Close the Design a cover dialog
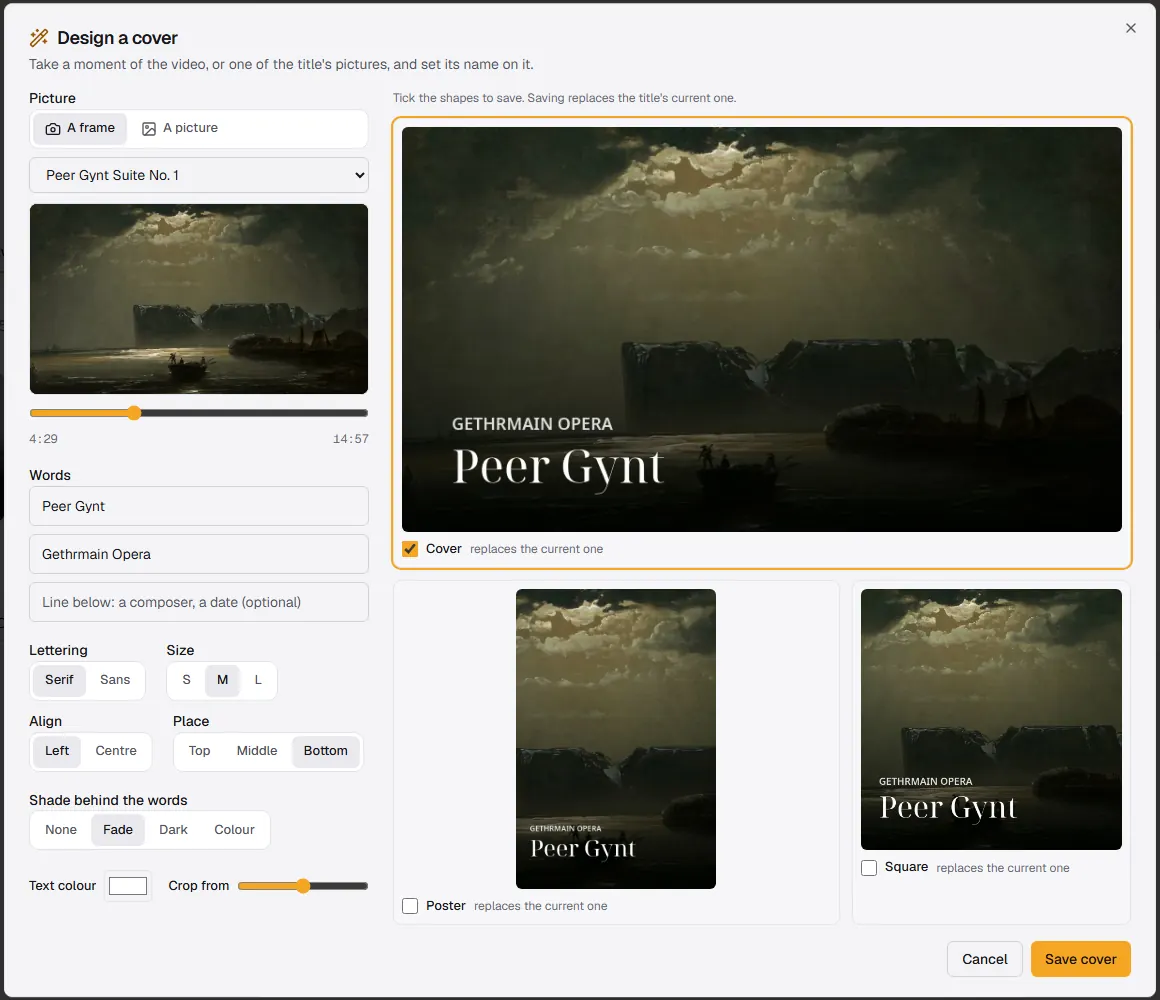This screenshot has width=1160, height=1000. (x=1130, y=28)
